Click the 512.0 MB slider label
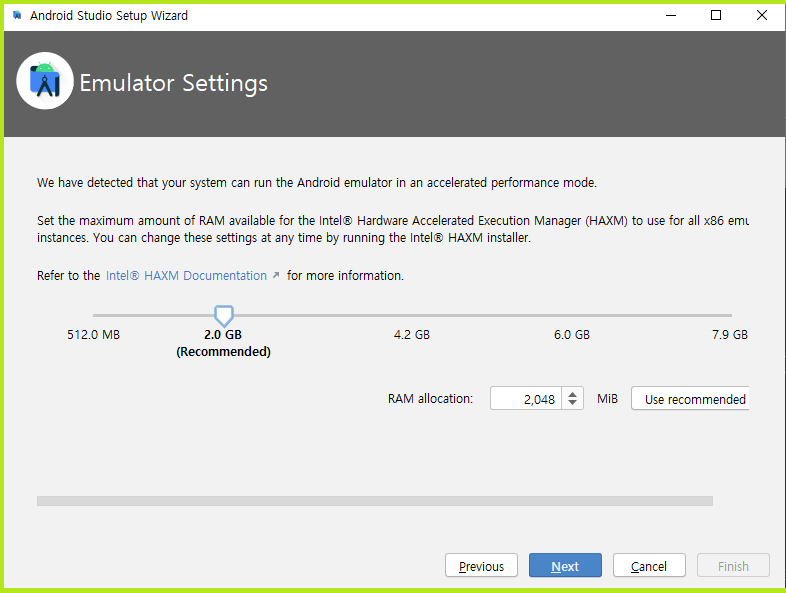This screenshot has width=786, height=593. [x=94, y=335]
